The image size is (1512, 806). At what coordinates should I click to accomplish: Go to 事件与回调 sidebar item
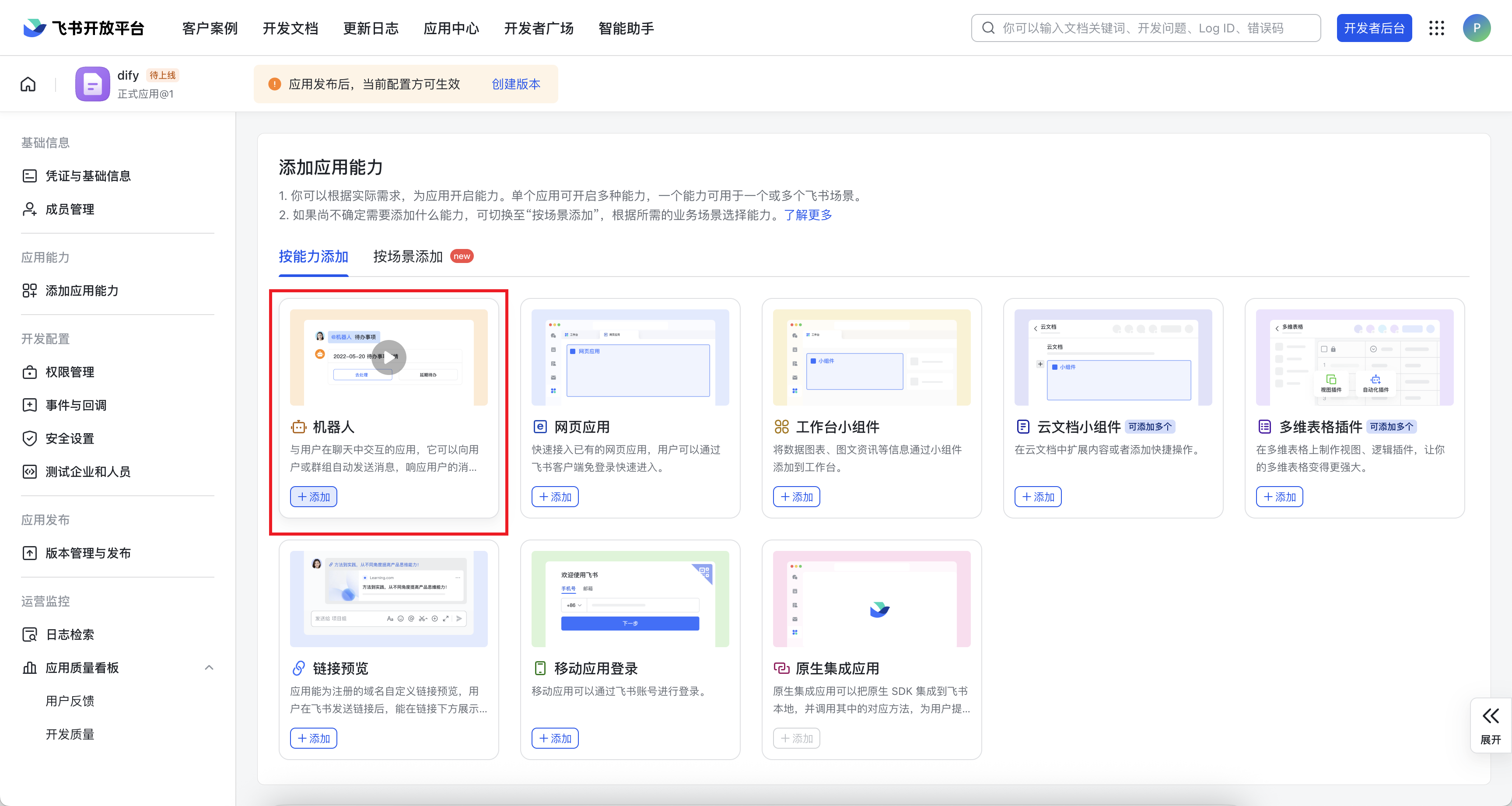point(76,405)
